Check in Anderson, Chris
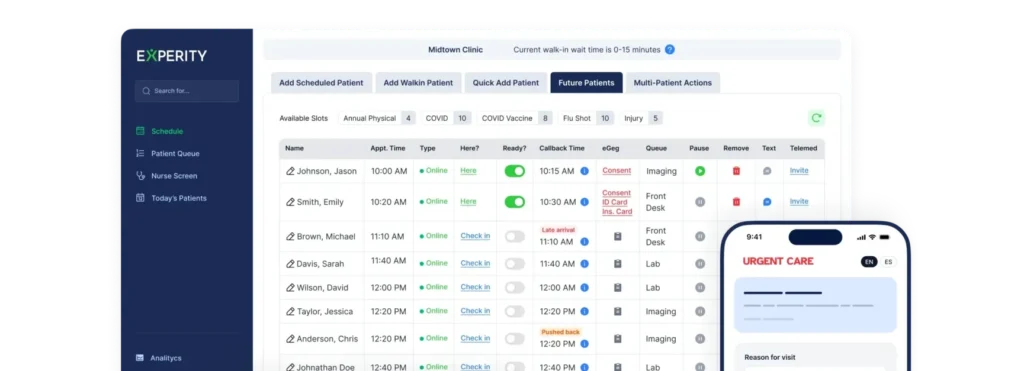 (x=475, y=338)
